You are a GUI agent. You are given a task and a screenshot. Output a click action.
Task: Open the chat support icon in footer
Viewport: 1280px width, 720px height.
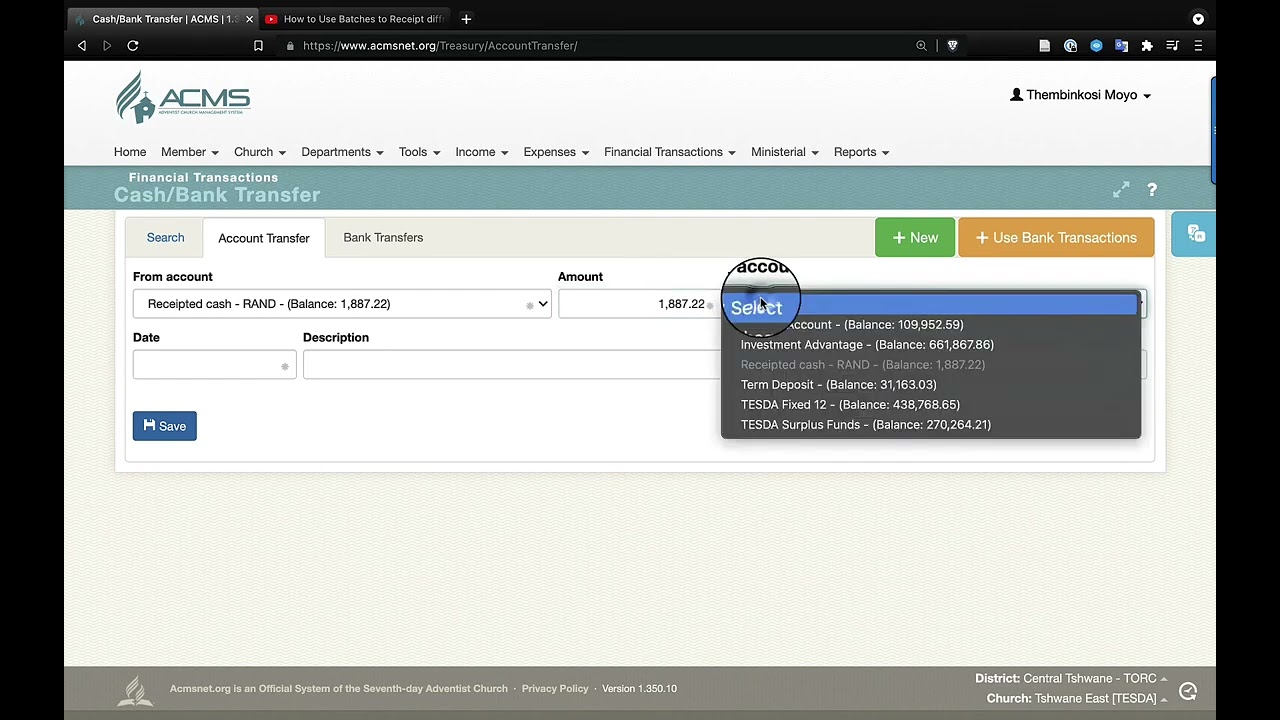click(x=1188, y=691)
